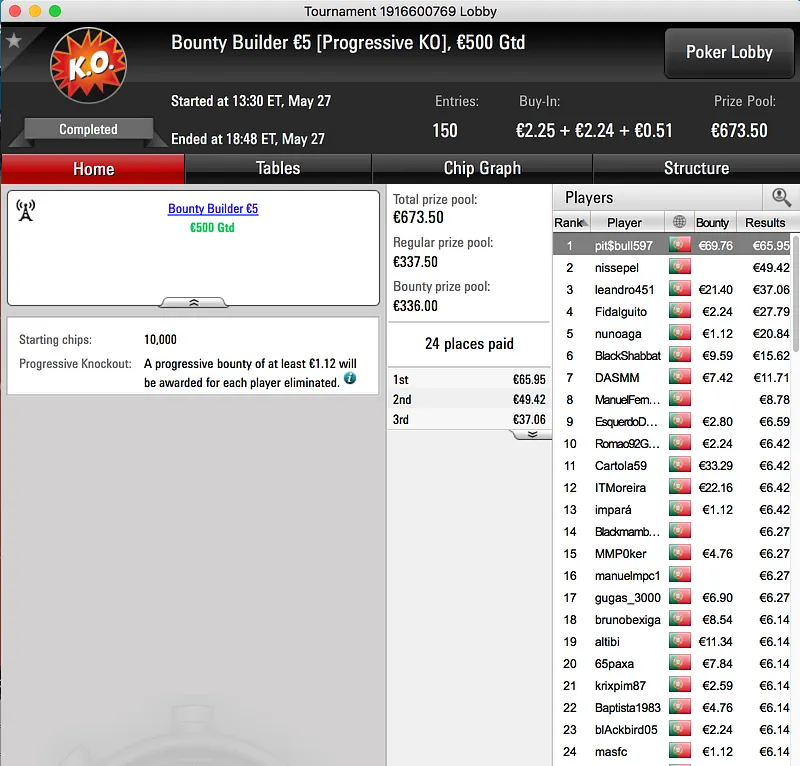Viewport: 800px width, 766px height.
Task: Switch to the Tables tab
Action: [278, 168]
